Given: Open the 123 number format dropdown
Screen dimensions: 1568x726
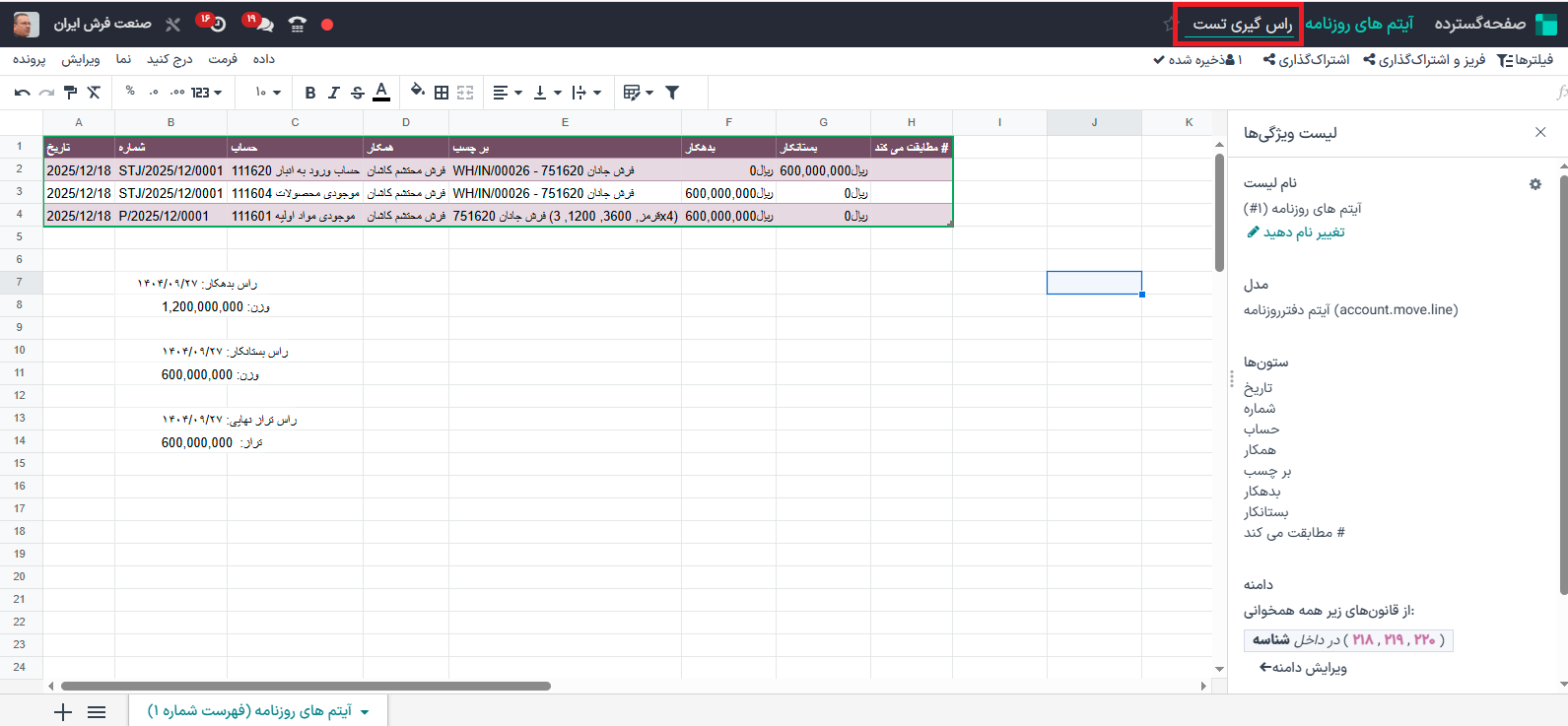Looking at the screenshot, I should [x=206, y=93].
